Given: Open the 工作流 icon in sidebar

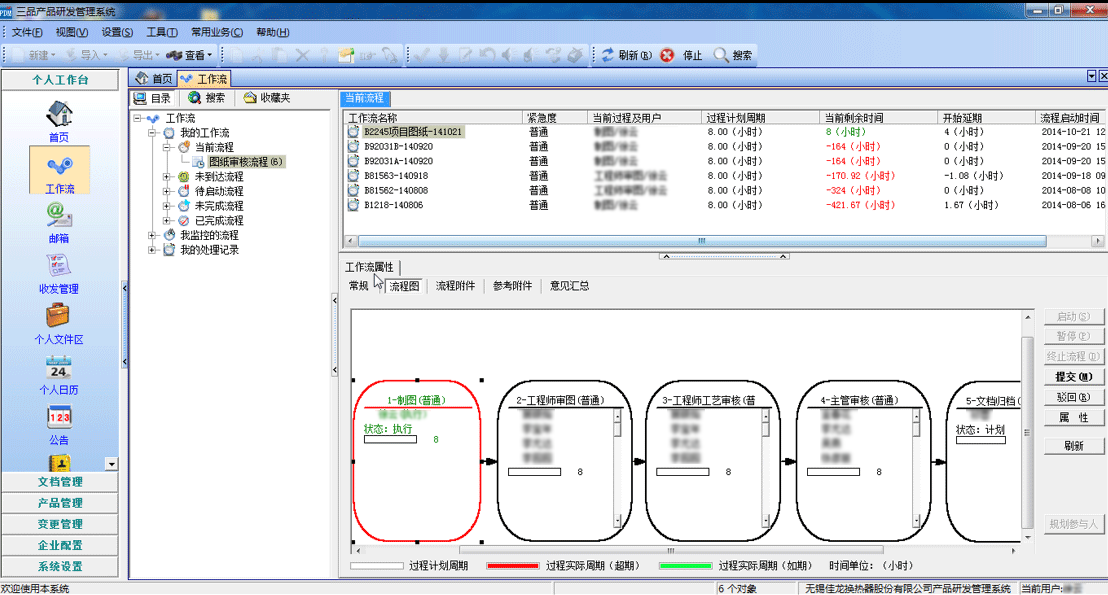Looking at the screenshot, I should (x=59, y=169).
